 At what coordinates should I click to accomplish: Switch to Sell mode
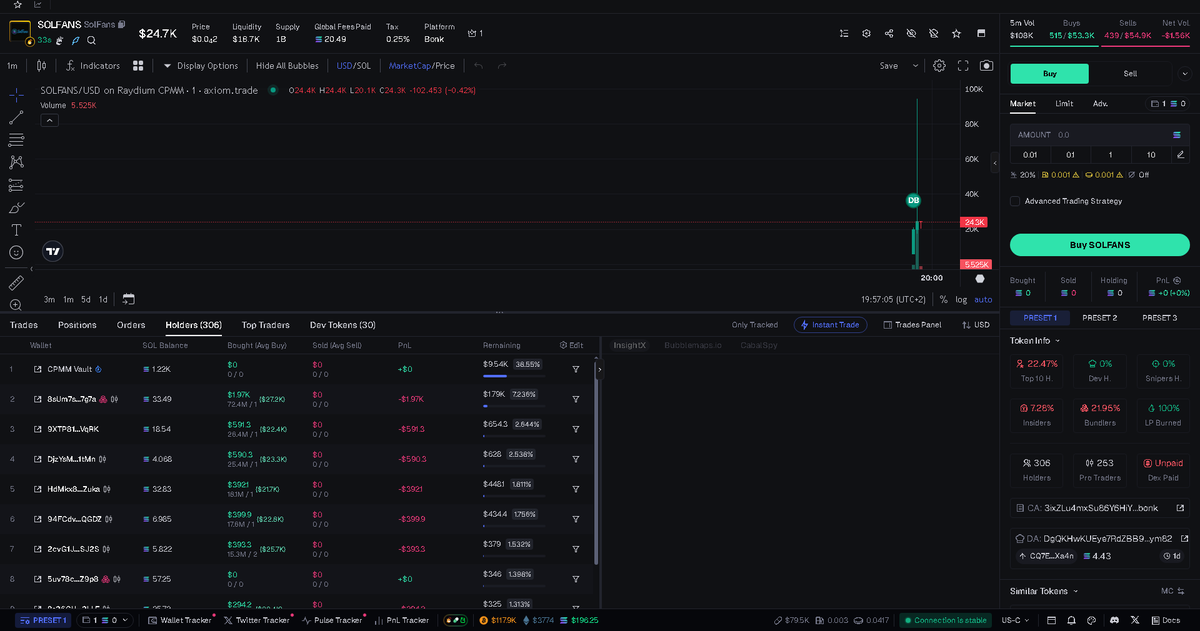click(1130, 73)
